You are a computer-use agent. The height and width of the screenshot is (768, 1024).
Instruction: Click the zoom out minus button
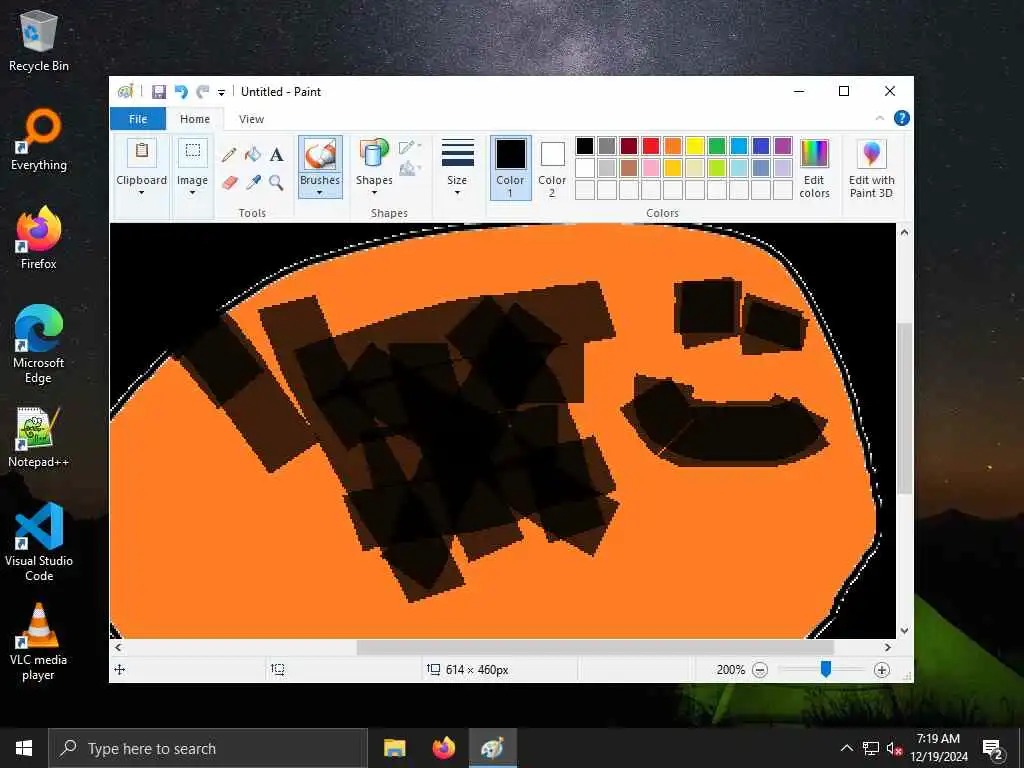(760, 670)
